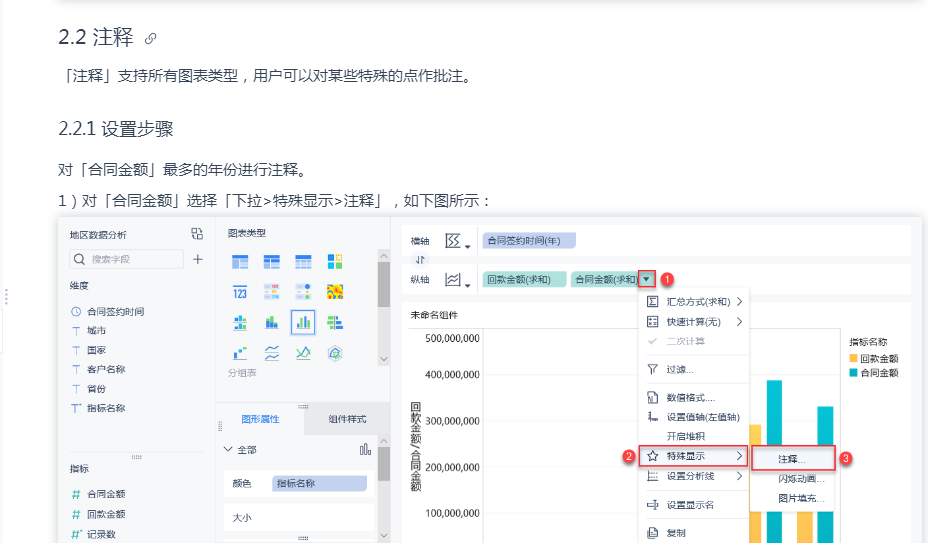Click the magnifier icon in the field search box
This screenshot has height=543, width=928.
pos(79,259)
